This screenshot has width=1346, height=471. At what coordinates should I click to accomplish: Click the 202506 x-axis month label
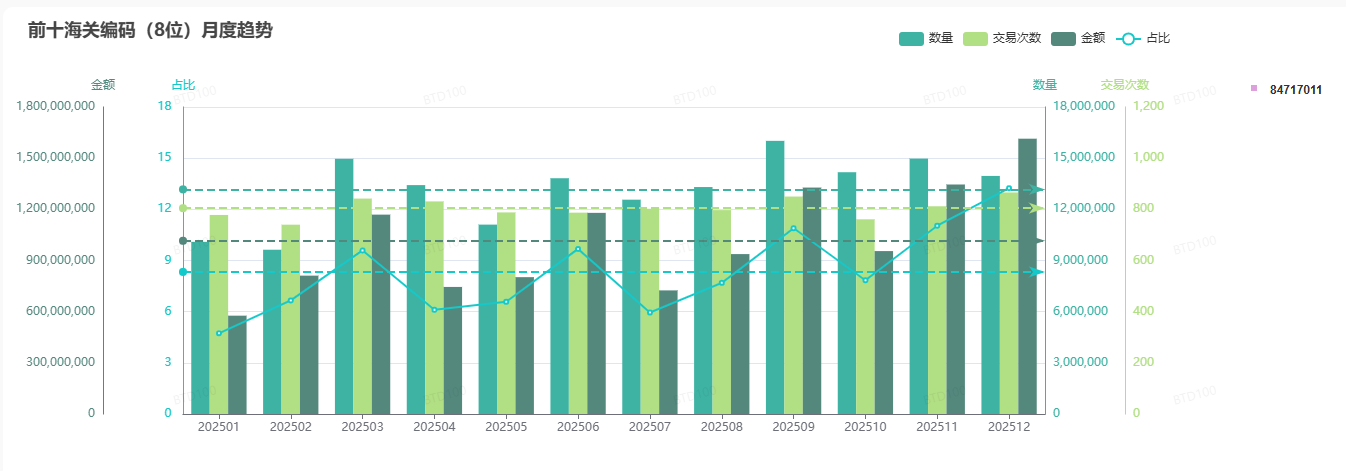(578, 427)
